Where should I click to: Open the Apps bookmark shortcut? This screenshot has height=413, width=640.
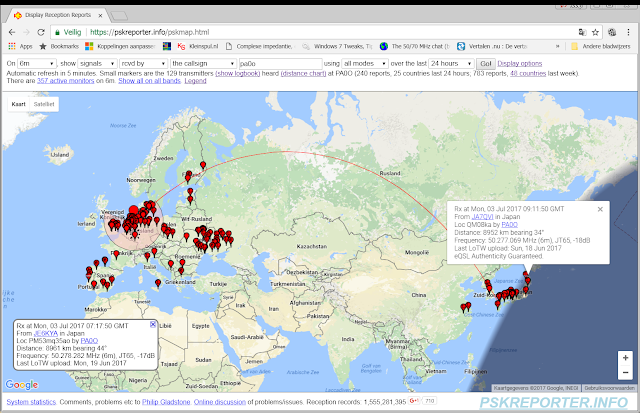(20, 47)
